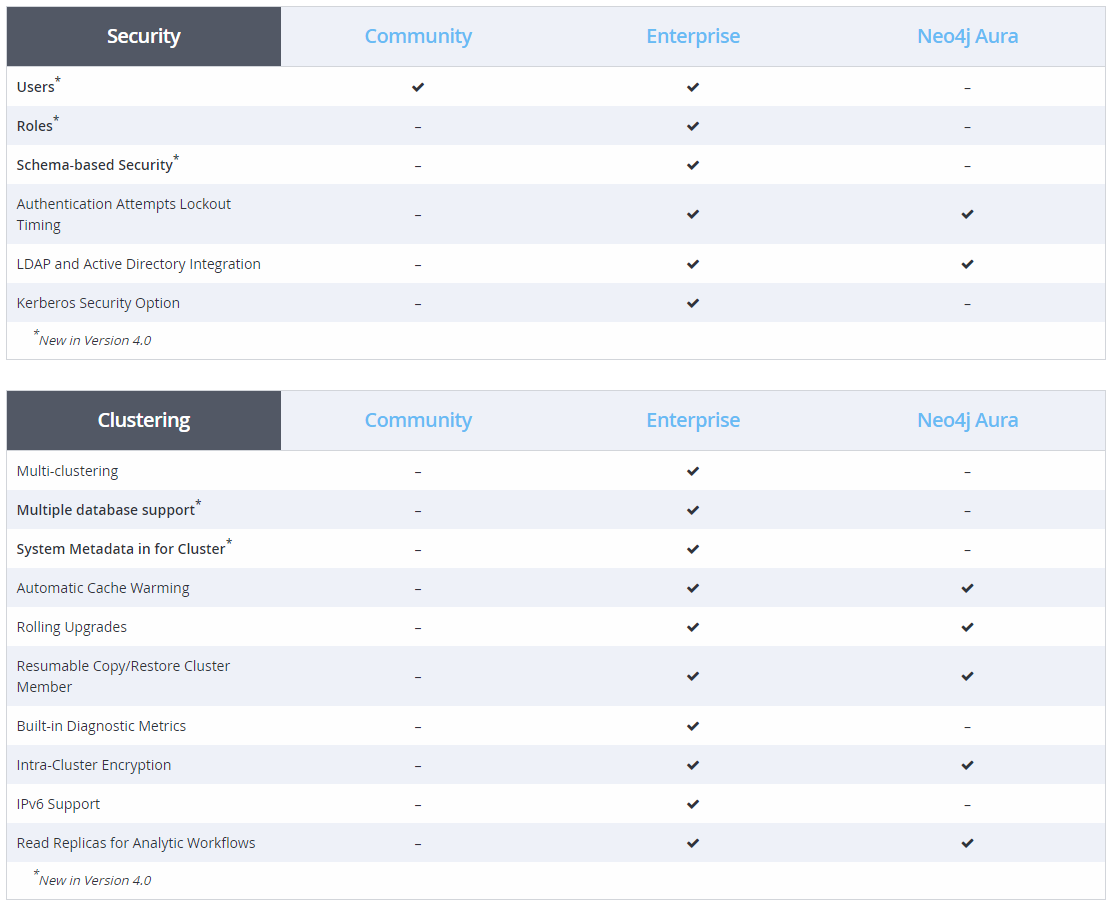Click the LDAP and Active Directory Integration label
The height and width of the screenshot is (902, 1112).
click(138, 264)
